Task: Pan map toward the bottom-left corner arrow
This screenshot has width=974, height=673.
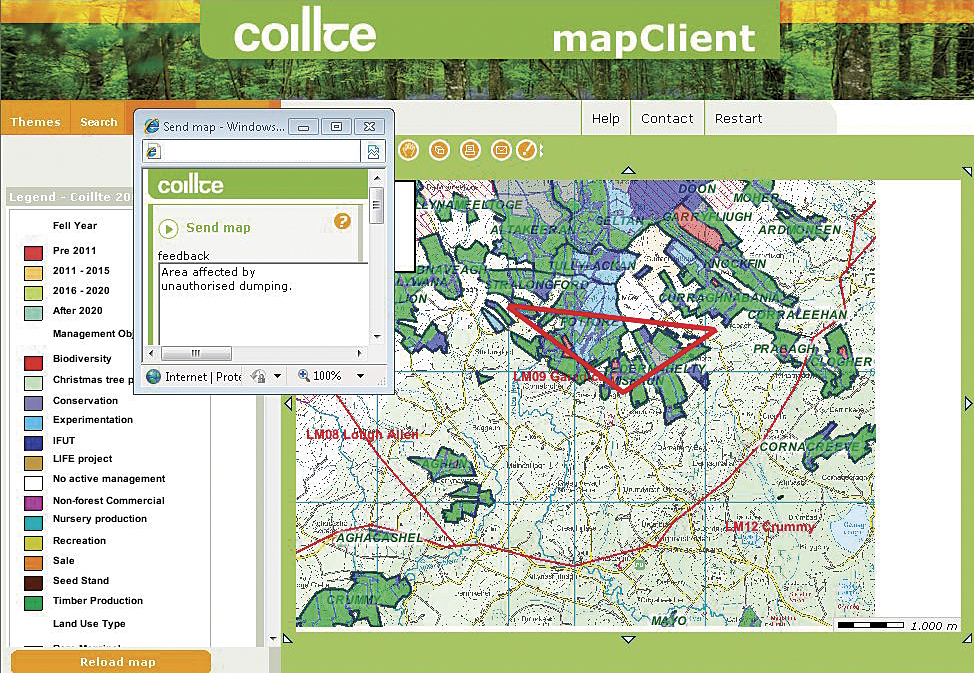Action: click(288, 638)
